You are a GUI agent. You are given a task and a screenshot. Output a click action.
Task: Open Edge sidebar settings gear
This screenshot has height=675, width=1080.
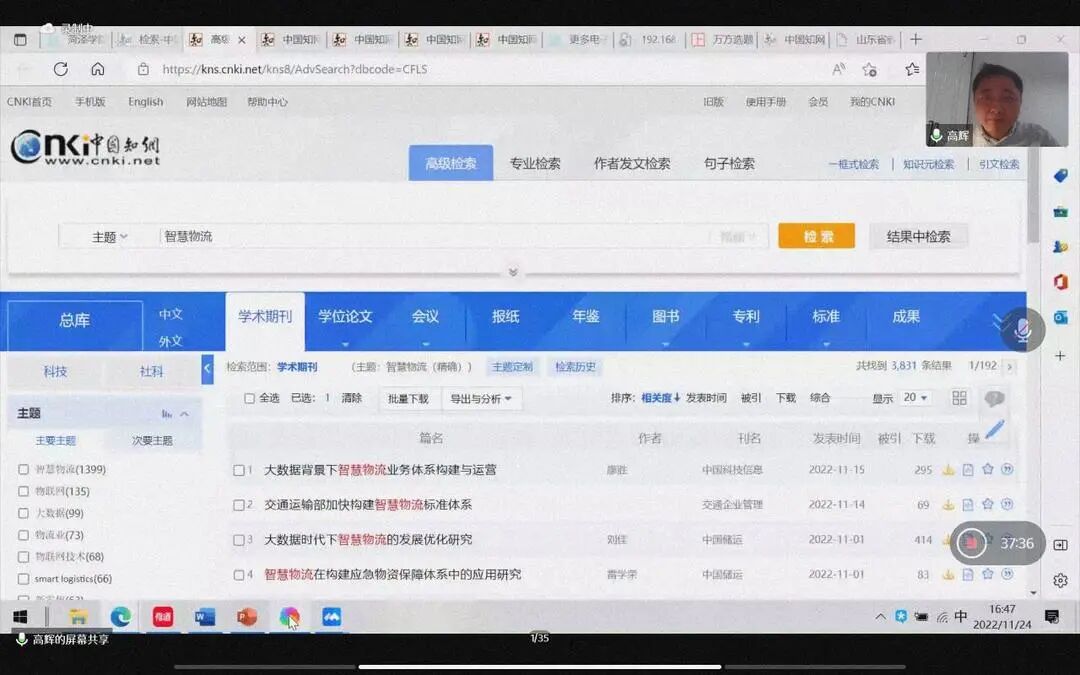point(1061,581)
